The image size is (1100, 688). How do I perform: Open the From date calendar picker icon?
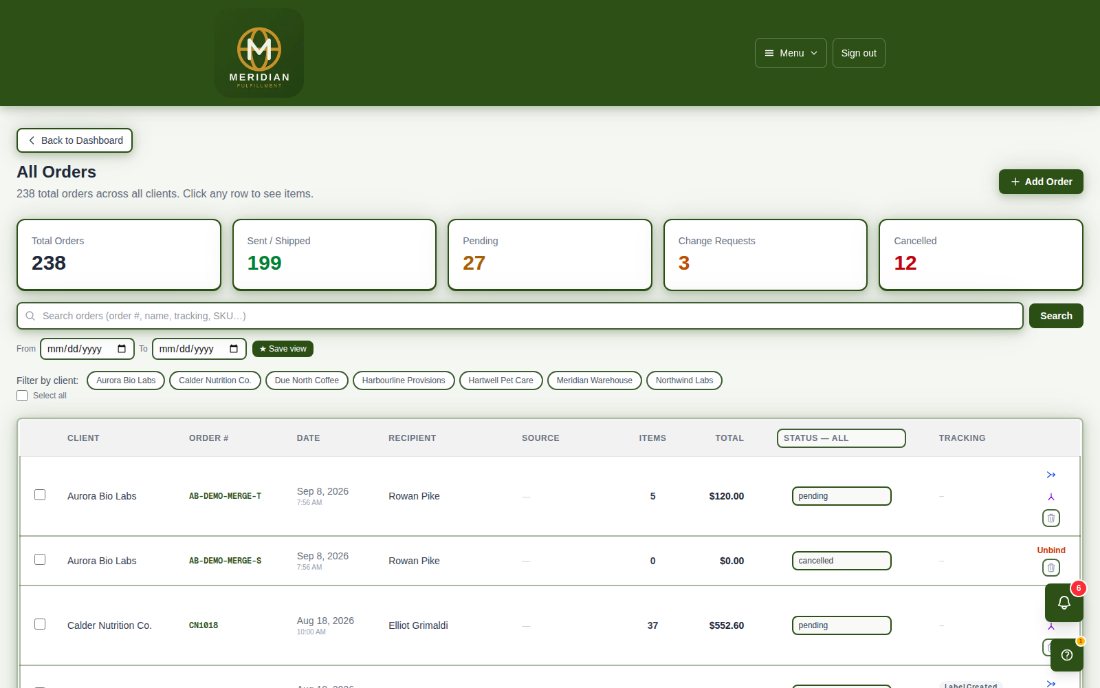click(122, 349)
